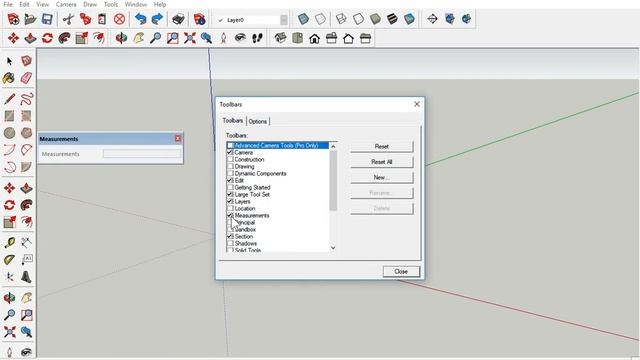Enable the Construction toolbar checkbox

pos(230,159)
